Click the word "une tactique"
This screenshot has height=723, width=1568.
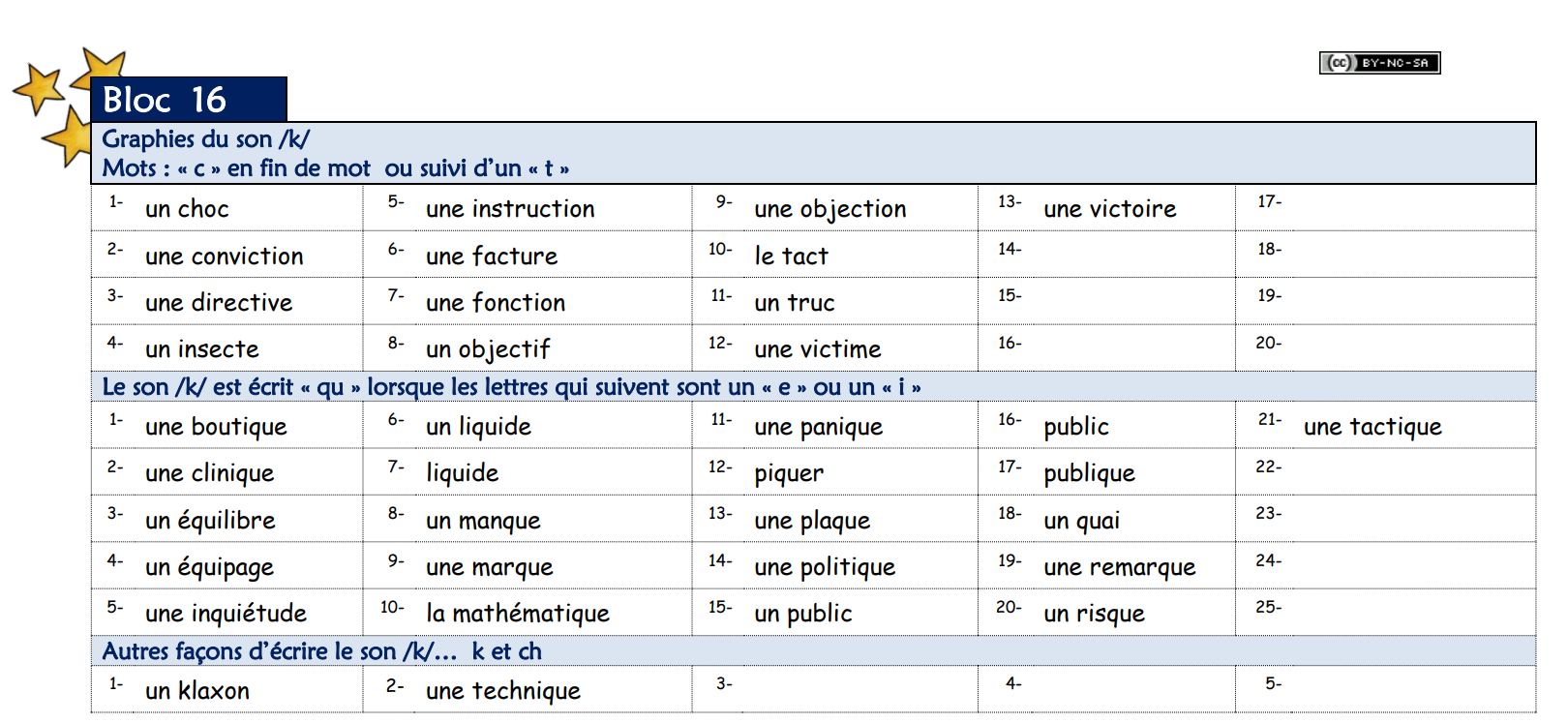[x=1372, y=427]
